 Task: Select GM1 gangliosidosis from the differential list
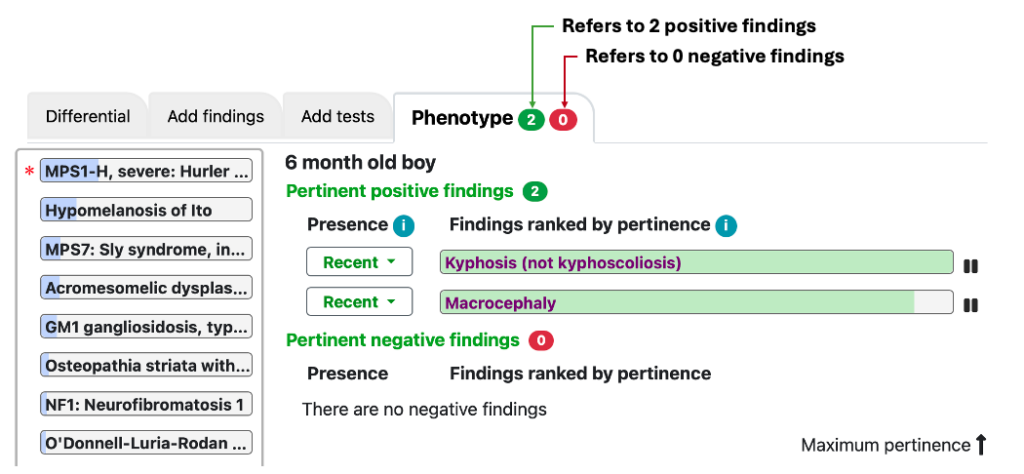point(146,326)
